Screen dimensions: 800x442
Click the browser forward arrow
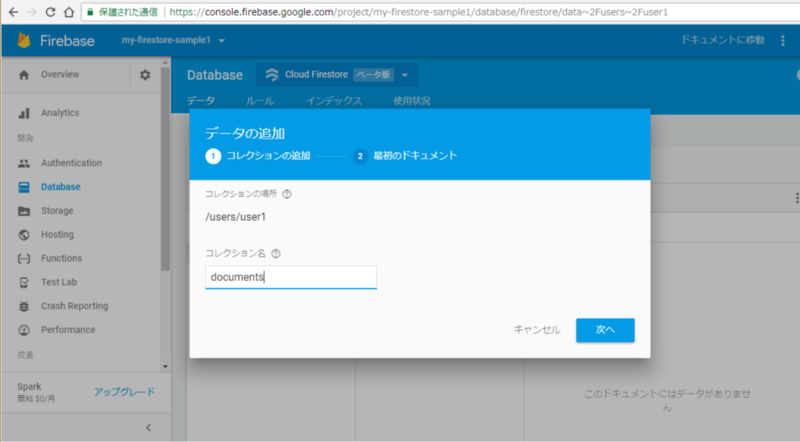32,12
